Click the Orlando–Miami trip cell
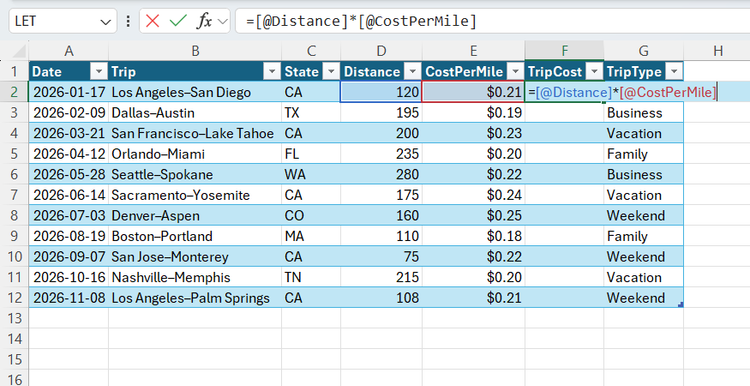Image resolution: width=750 pixels, height=386 pixels. [195, 154]
